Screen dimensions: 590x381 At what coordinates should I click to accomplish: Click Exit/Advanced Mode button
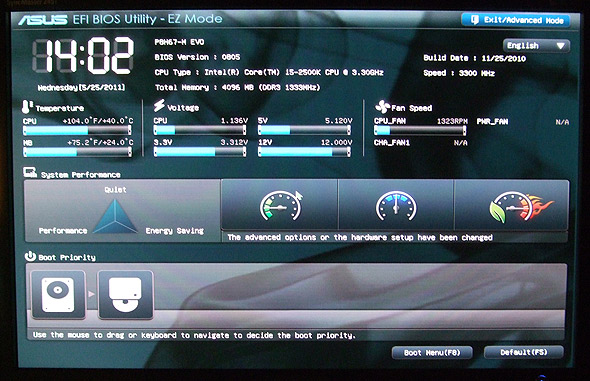pyautogui.click(x=515, y=20)
